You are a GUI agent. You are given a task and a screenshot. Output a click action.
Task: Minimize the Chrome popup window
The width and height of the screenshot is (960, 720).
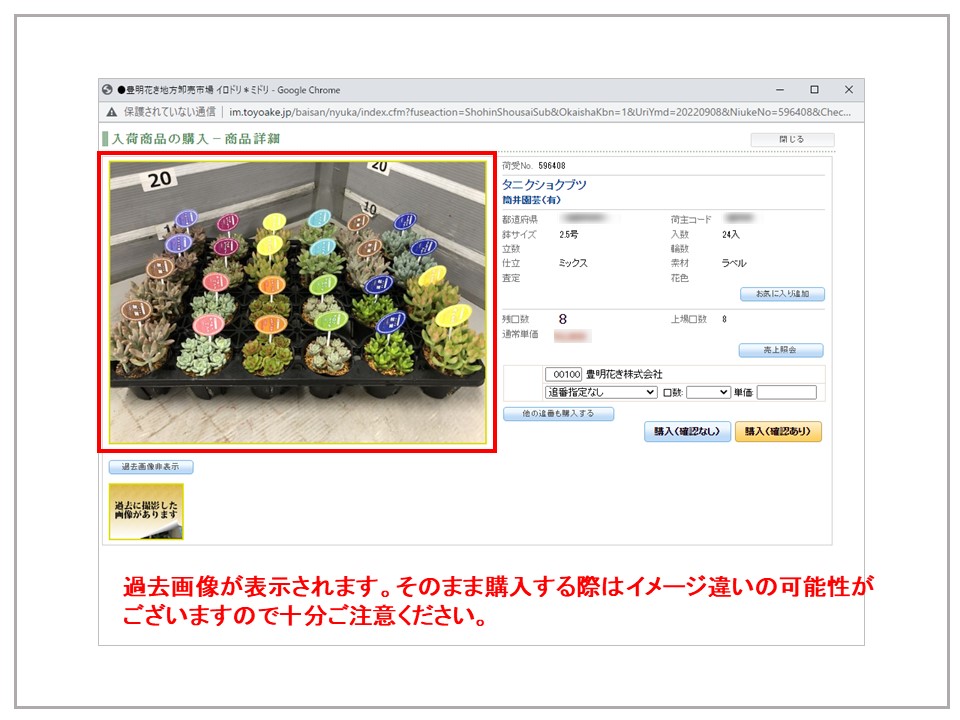click(x=780, y=90)
